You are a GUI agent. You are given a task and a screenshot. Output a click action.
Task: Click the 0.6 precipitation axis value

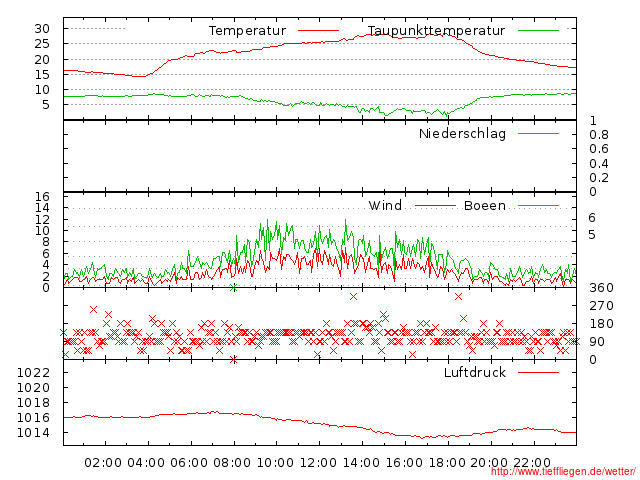click(x=599, y=149)
